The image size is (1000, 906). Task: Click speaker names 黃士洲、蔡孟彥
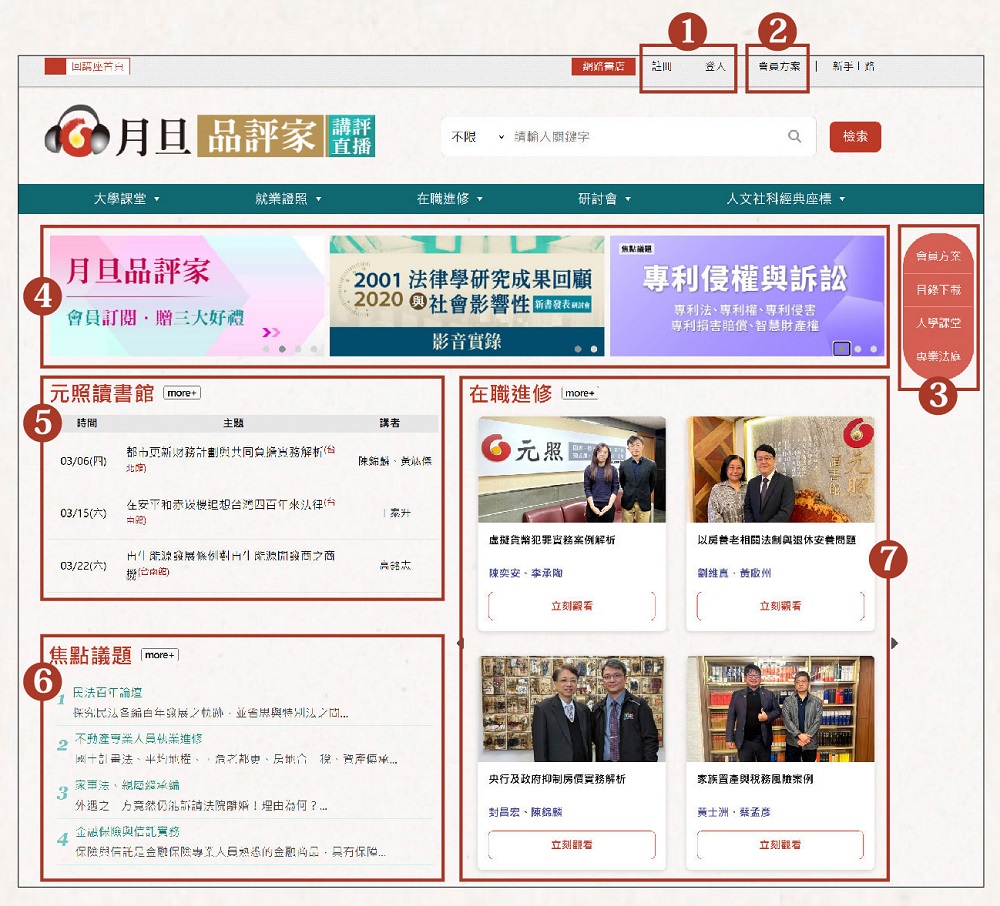click(734, 812)
